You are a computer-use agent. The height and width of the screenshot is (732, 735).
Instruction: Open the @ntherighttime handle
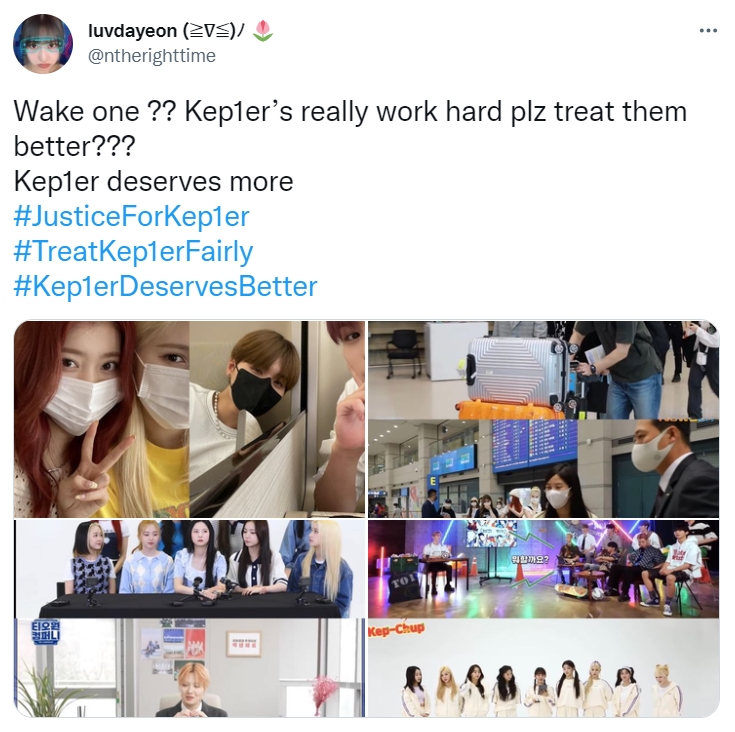(x=151, y=56)
